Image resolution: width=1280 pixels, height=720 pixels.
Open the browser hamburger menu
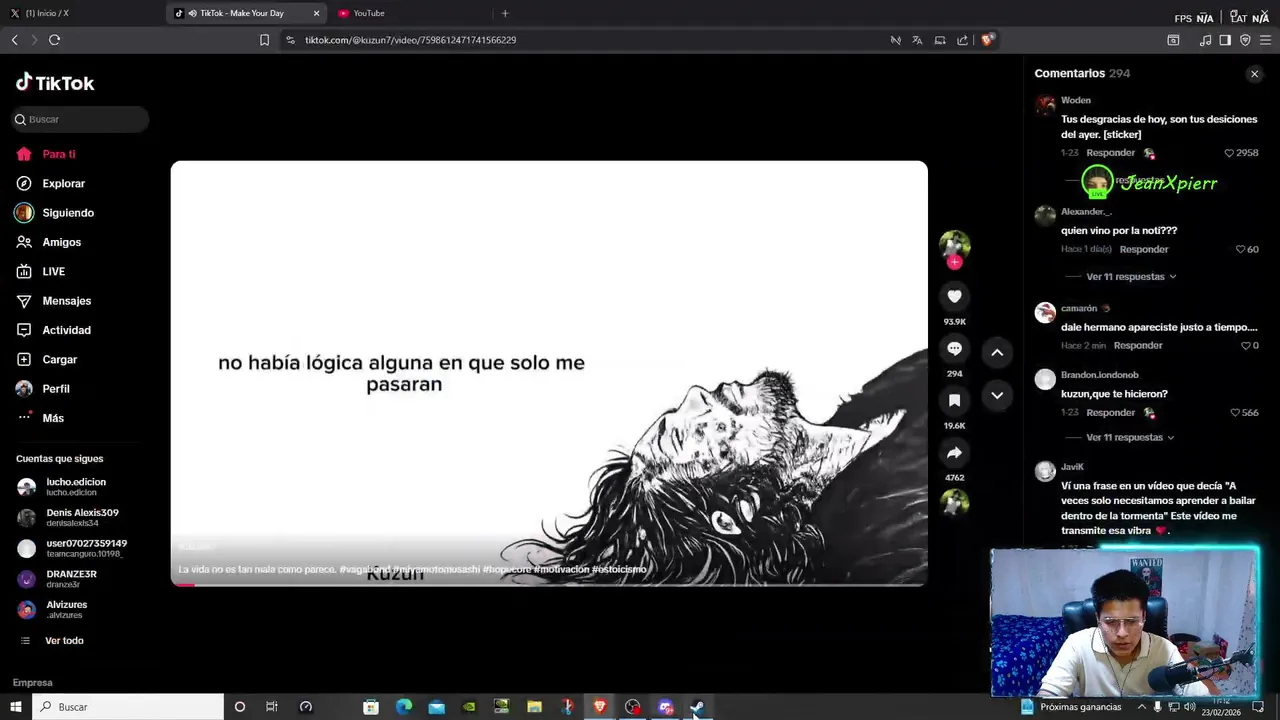click(1265, 40)
